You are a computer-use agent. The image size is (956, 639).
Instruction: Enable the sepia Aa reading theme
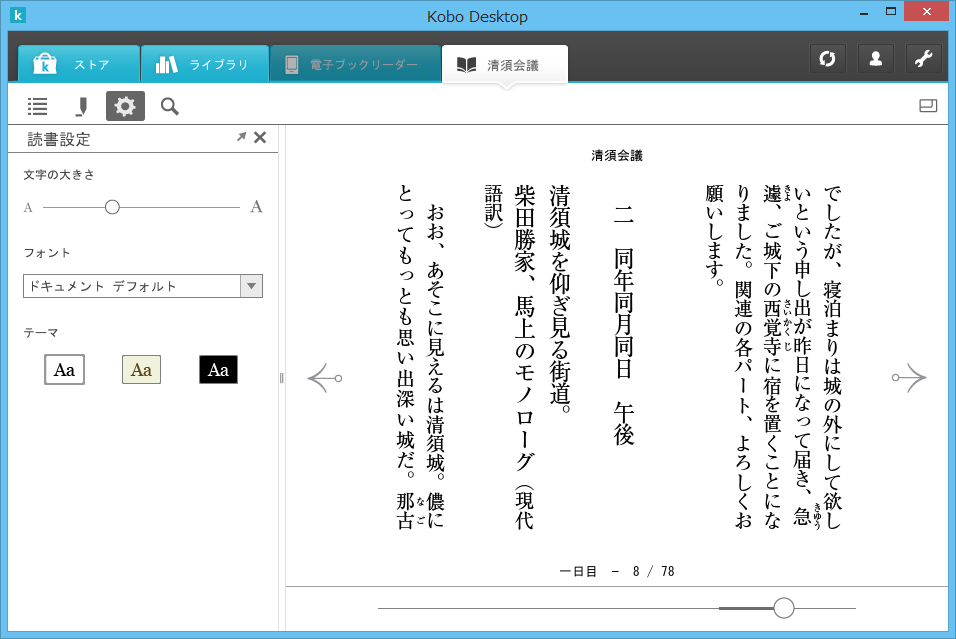click(141, 369)
